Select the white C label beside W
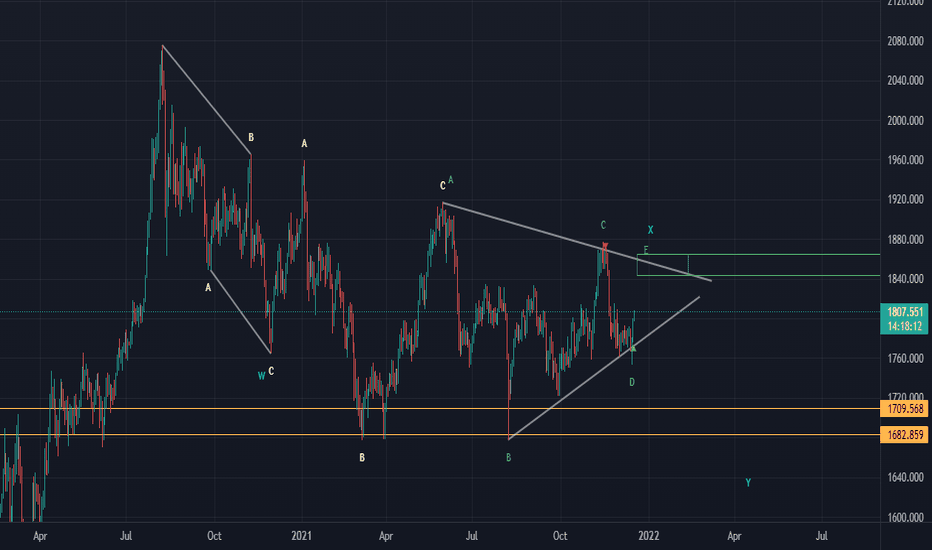The width and height of the screenshot is (932, 550). tap(271, 371)
